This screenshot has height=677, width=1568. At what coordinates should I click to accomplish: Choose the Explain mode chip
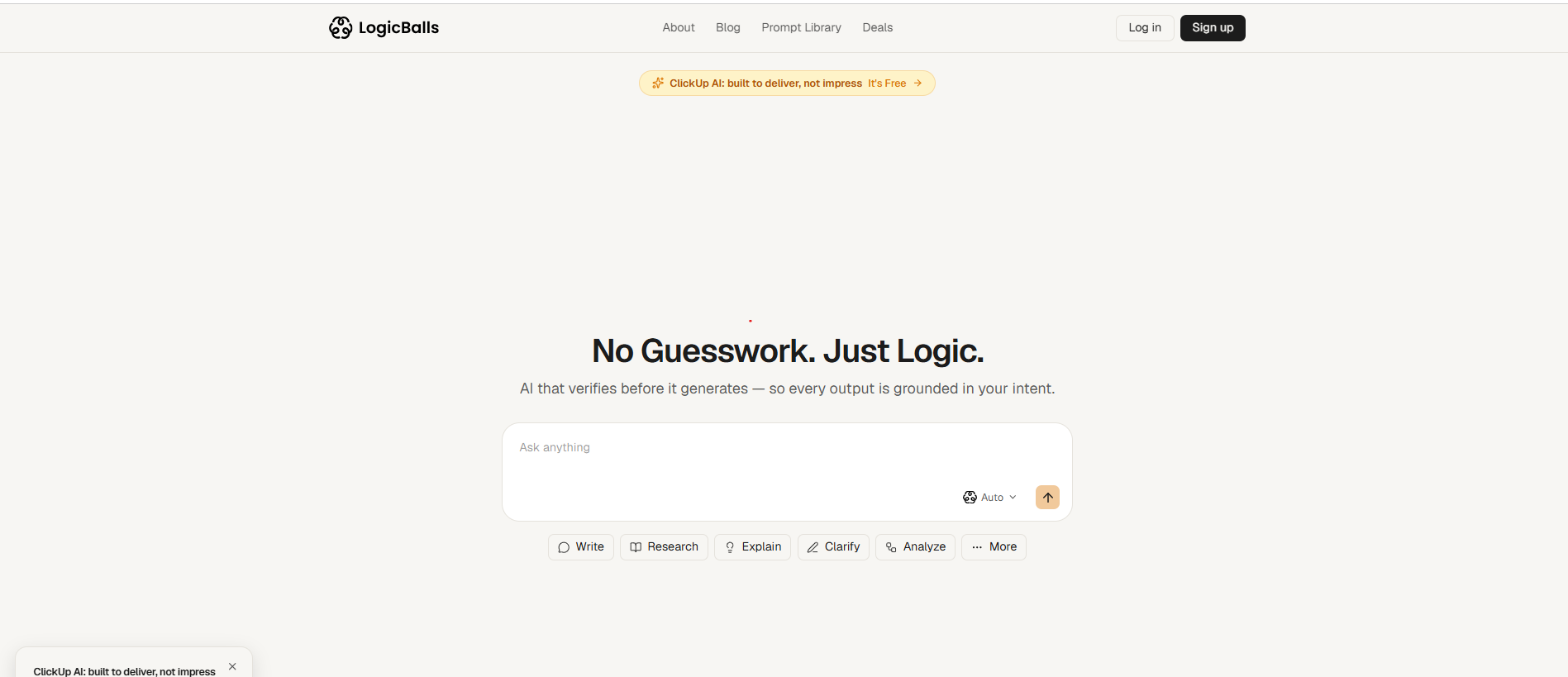(x=753, y=547)
